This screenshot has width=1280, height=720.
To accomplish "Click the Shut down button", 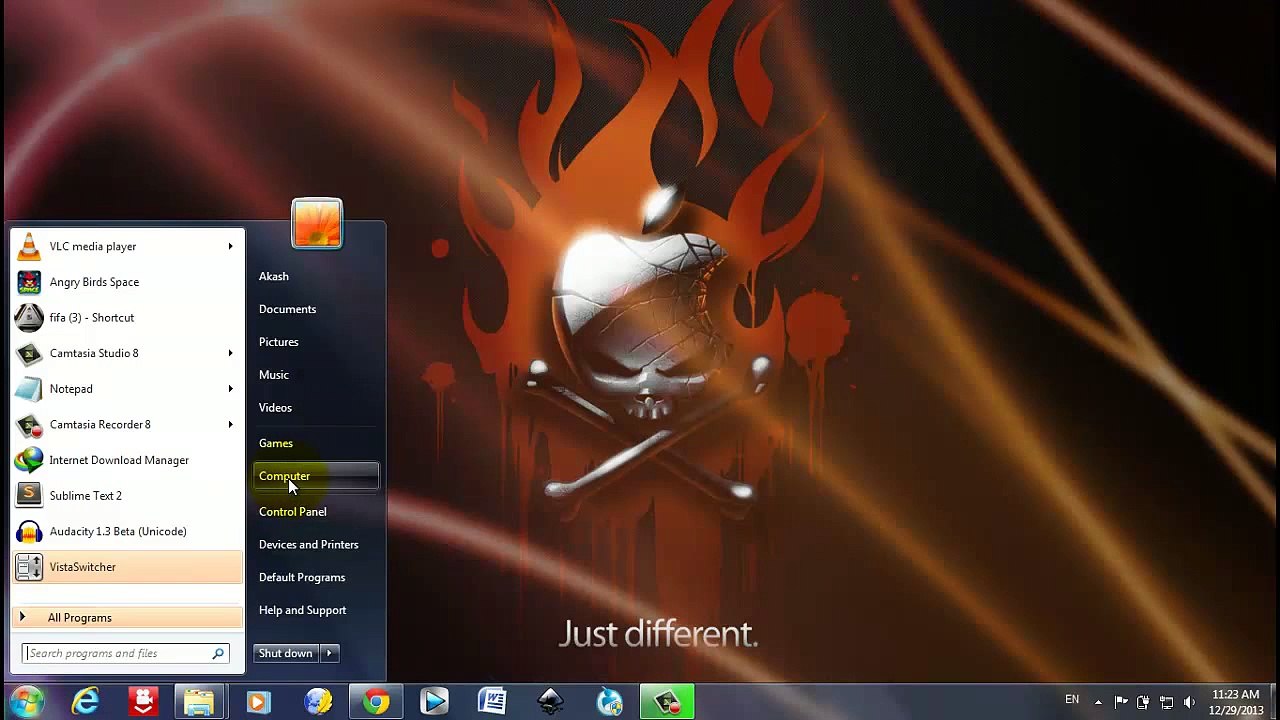I will tap(286, 653).
